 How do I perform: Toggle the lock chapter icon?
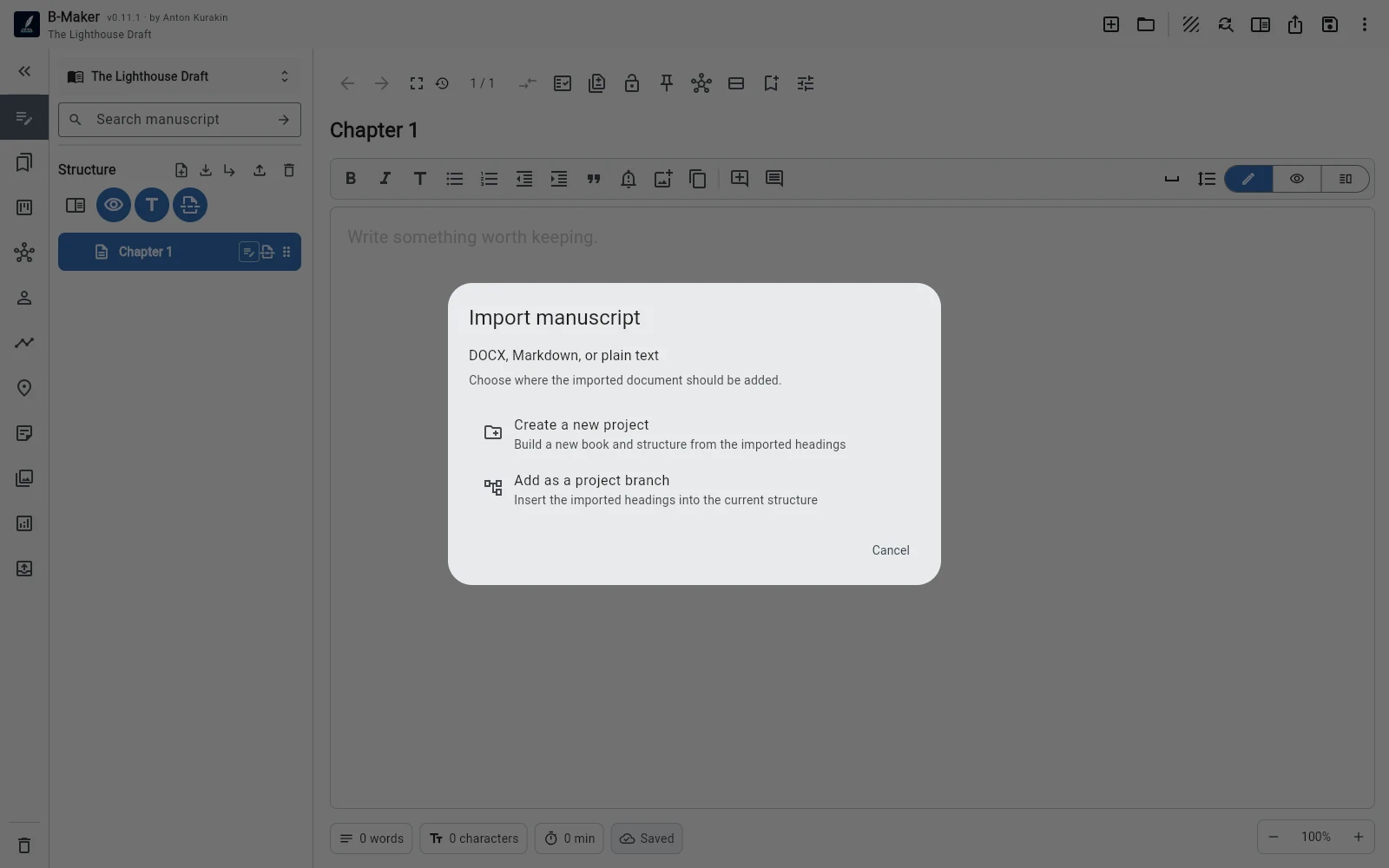[x=632, y=83]
